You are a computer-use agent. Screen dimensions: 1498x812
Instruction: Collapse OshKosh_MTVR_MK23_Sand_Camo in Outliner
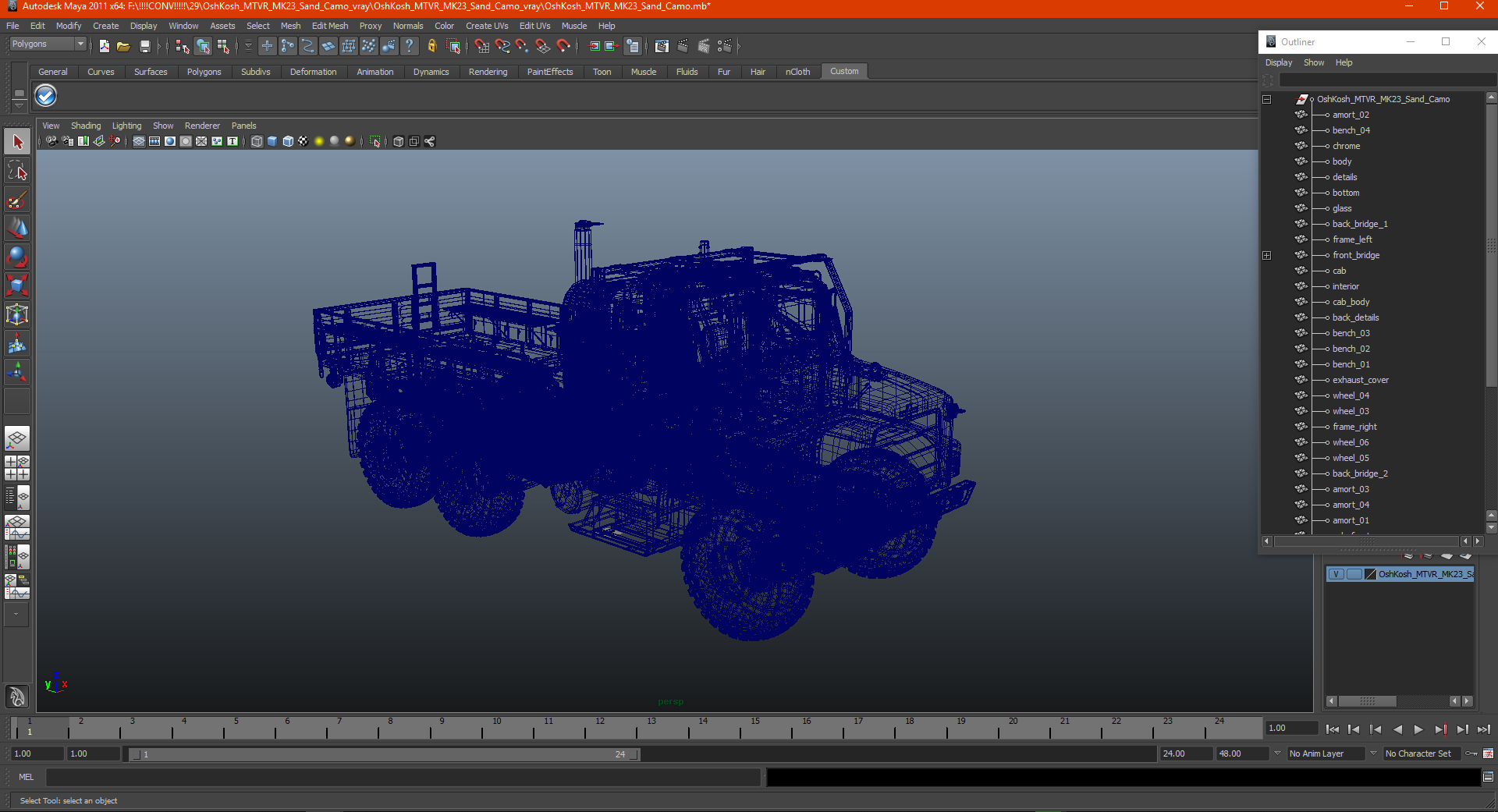[1267, 99]
